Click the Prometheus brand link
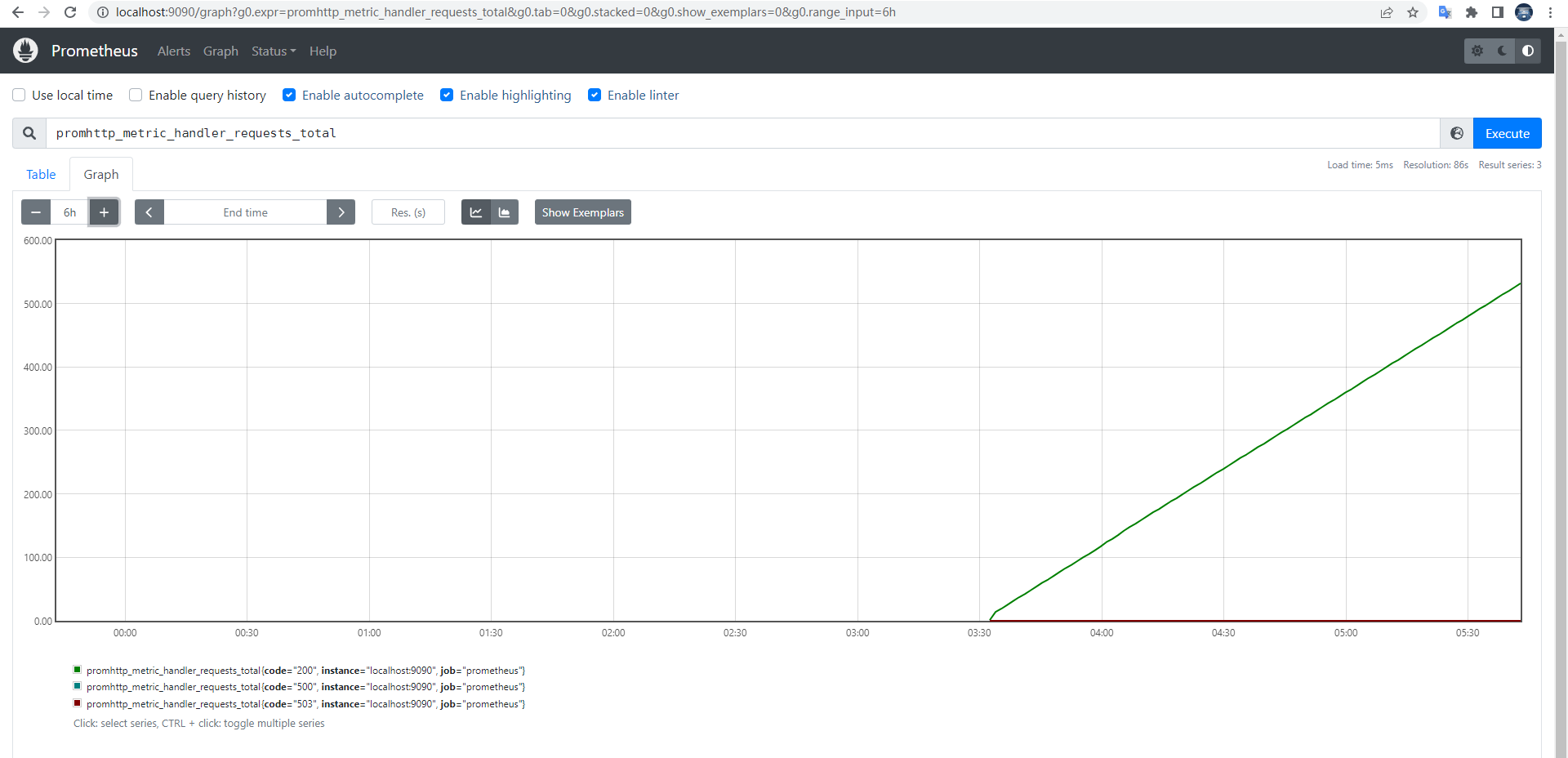 [95, 51]
